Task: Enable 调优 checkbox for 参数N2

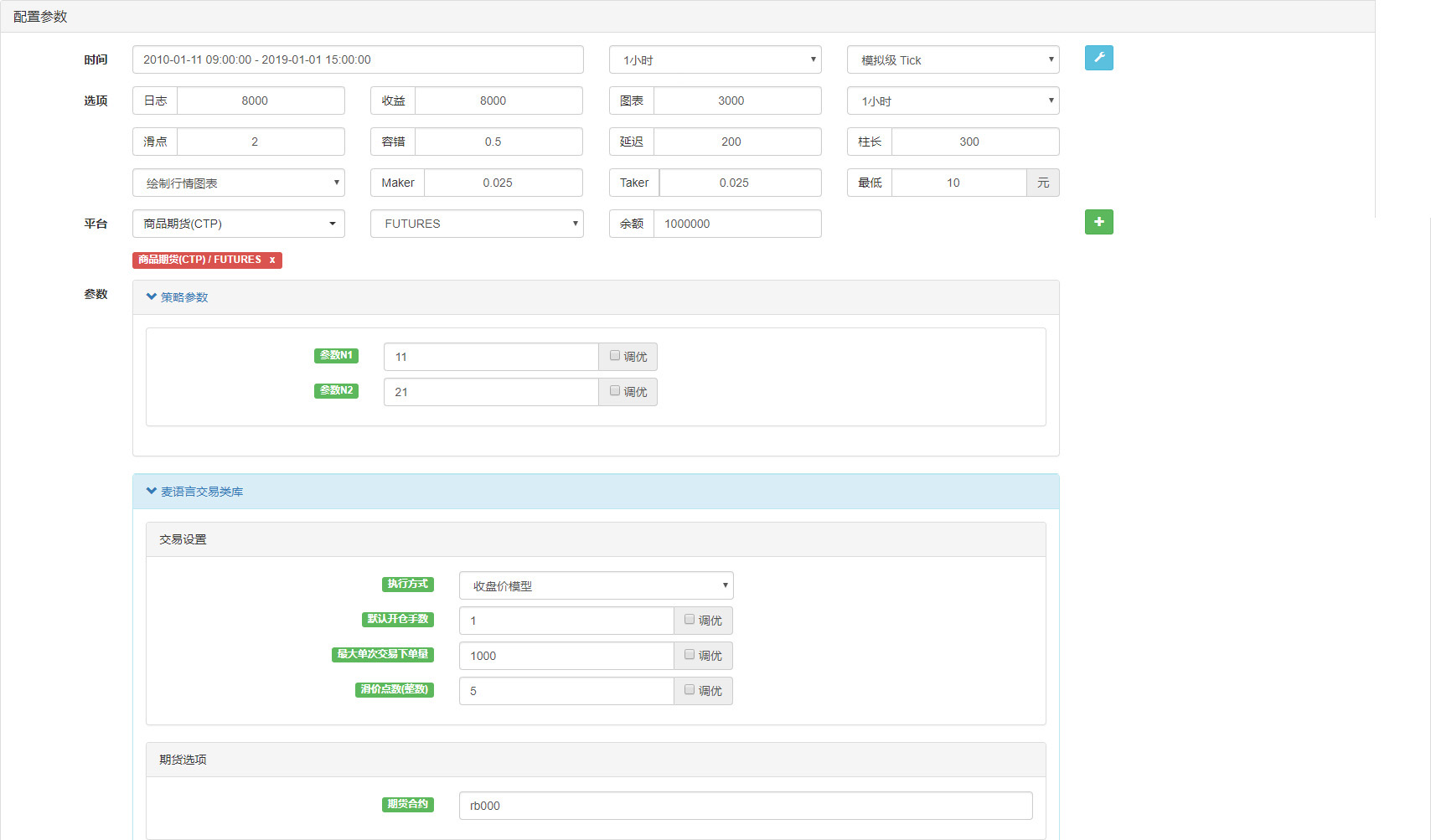Action: pos(615,391)
